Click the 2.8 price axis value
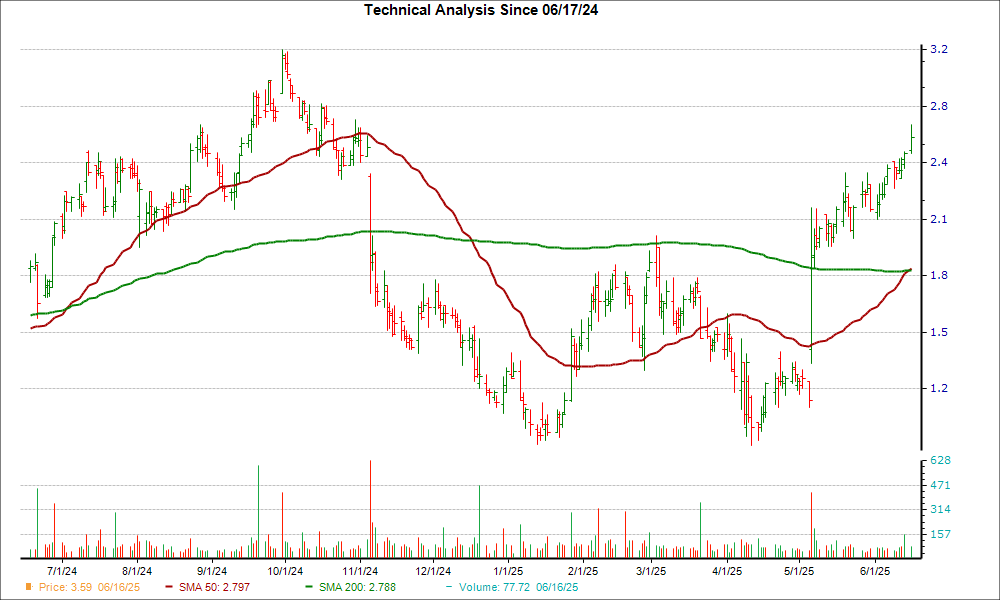The width and height of the screenshot is (1000, 600). point(939,106)
